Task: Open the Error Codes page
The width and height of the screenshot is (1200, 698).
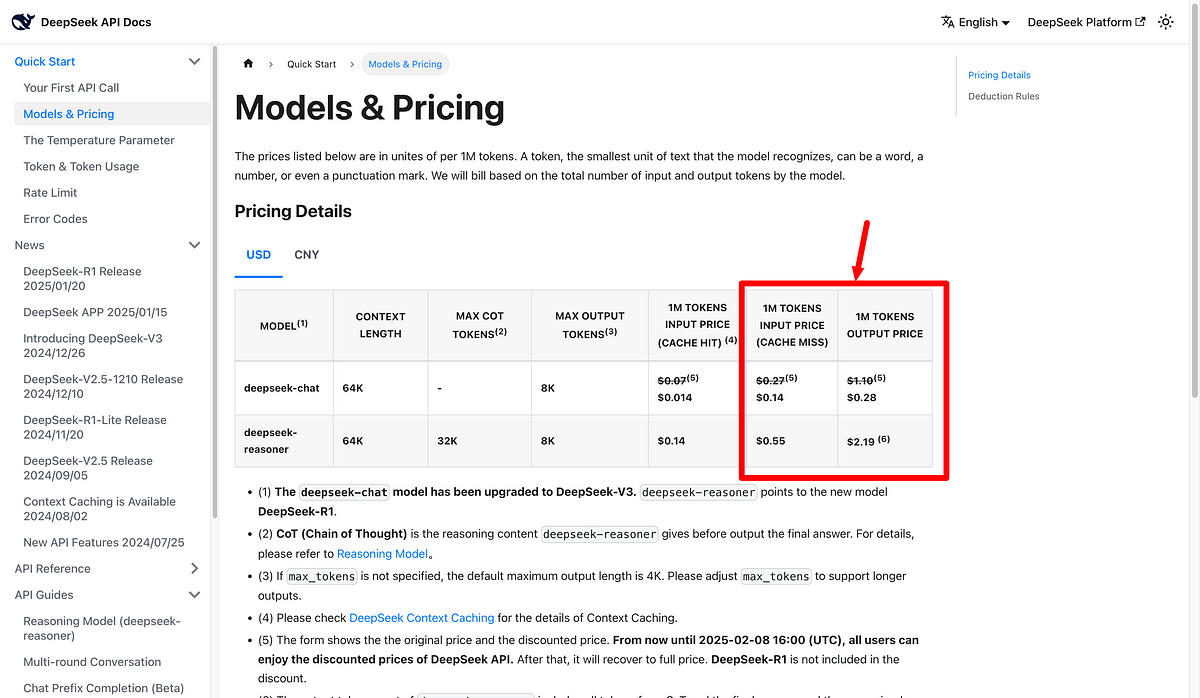Action: tap(55, 219)
